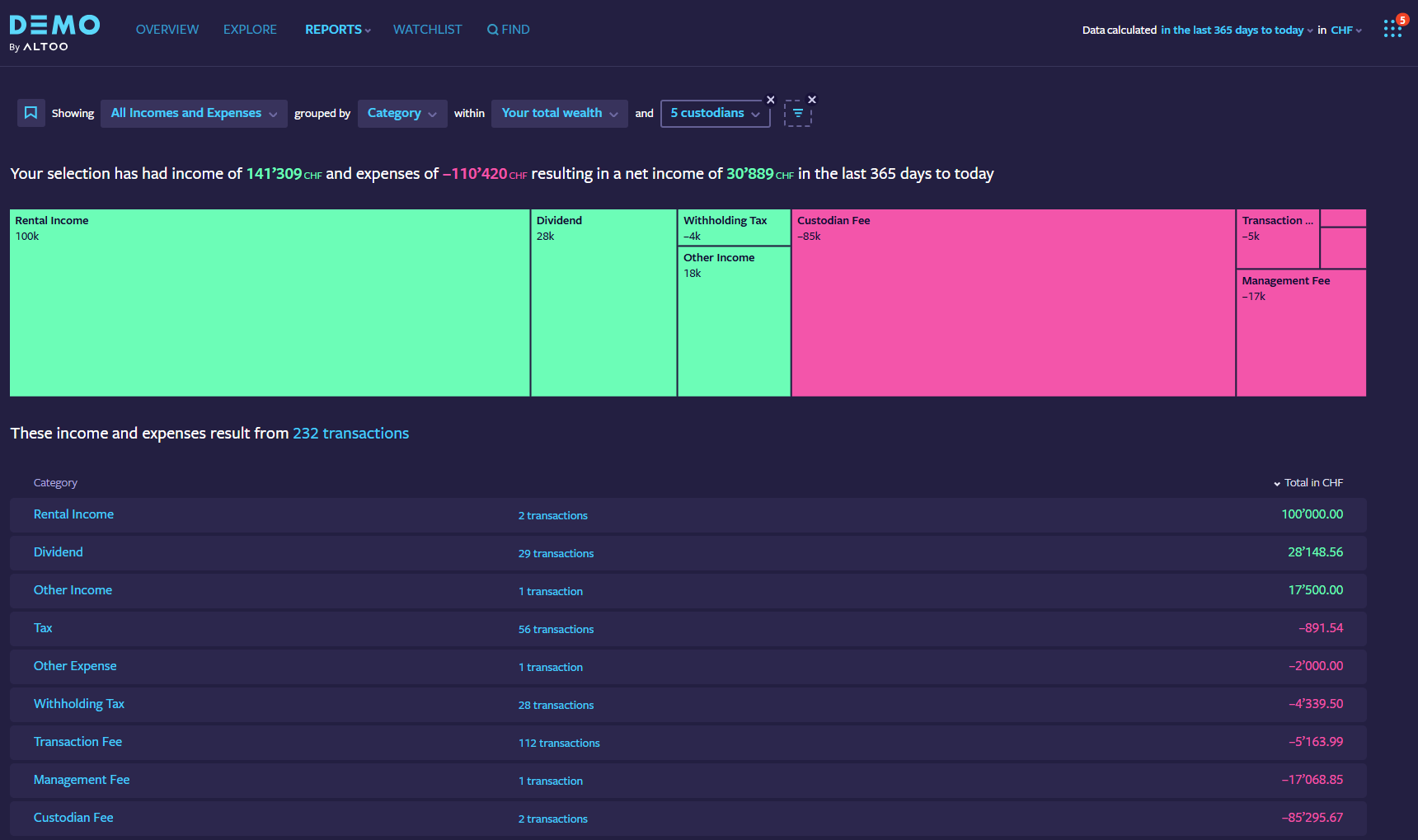Open the Category grouping dropdown
The width and height of the screenshot is (1418, 840).
[x=401, y=114]
